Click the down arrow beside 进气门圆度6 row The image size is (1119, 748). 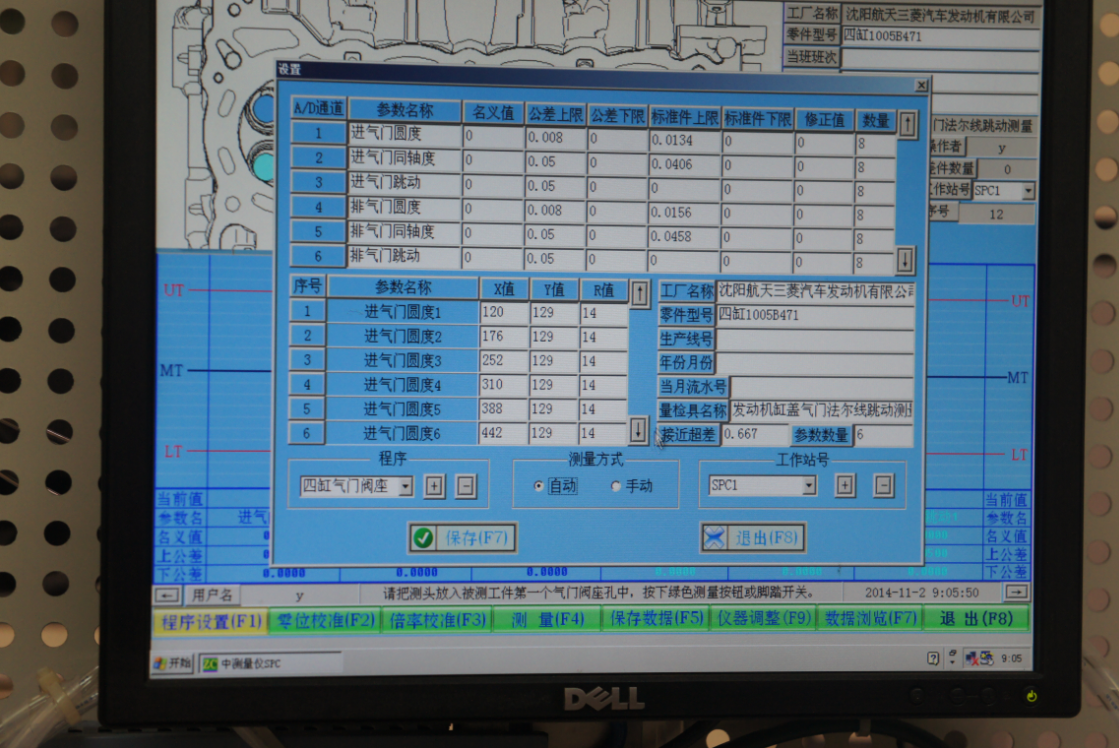pyautogui.click(x=638, y=429)
